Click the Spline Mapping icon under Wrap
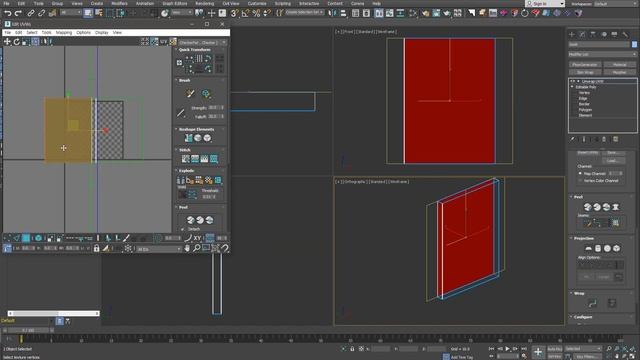The width and height of the screenshot is (640, 360). point(592,303)
